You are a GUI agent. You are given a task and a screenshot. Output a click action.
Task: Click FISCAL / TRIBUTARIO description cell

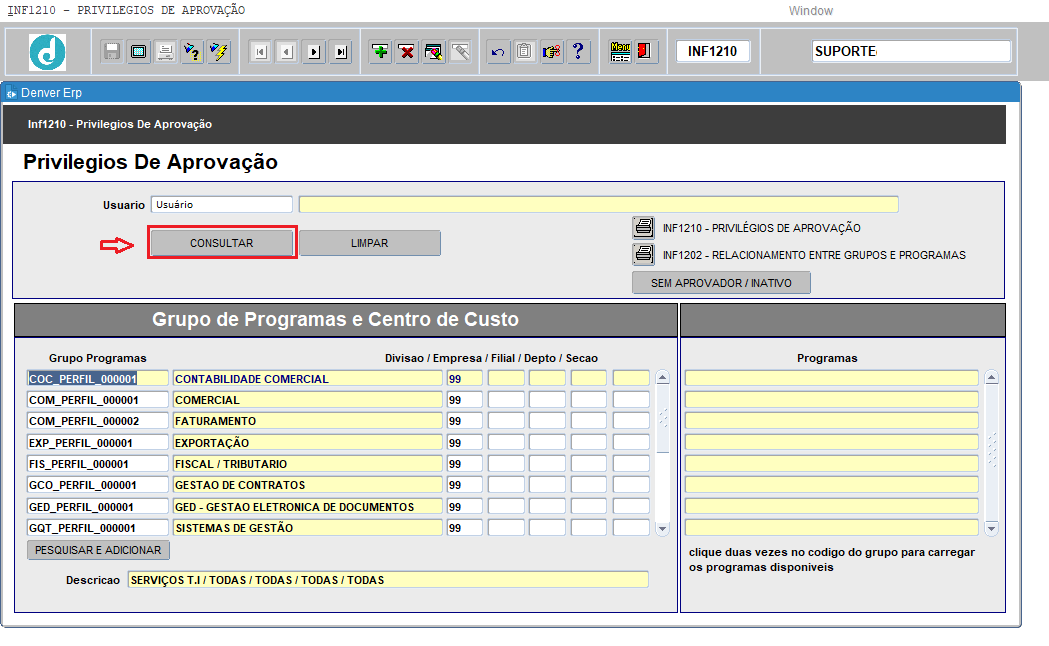point(308,464)
